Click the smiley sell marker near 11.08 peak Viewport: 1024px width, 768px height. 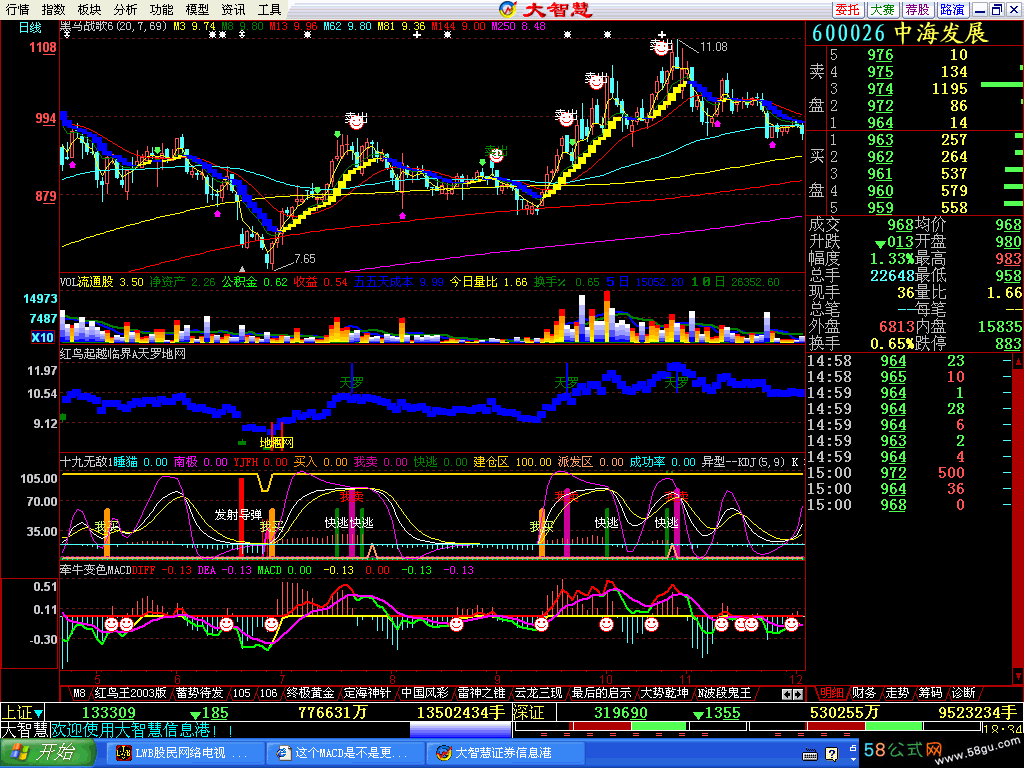click(x=661, y=46)
